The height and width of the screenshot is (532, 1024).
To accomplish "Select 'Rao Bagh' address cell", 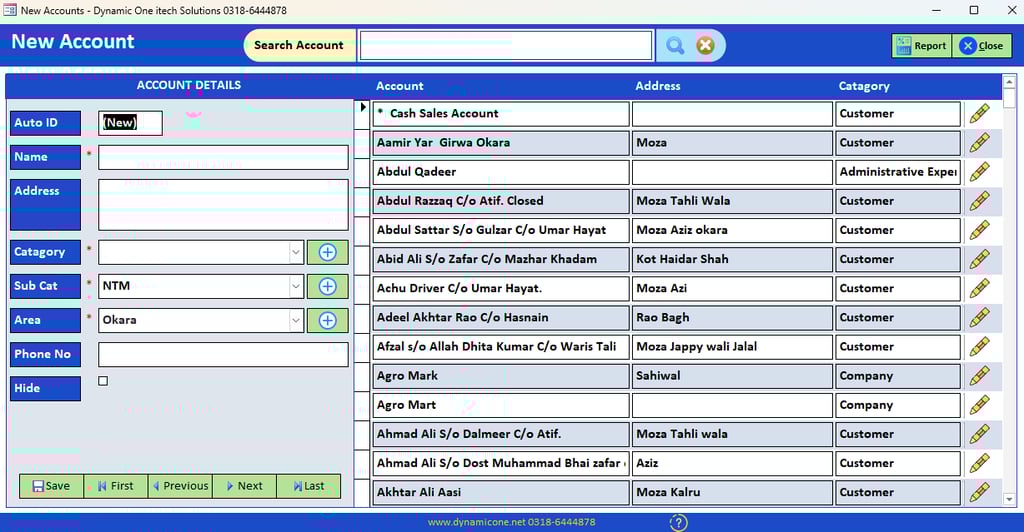I will (732, 318).
